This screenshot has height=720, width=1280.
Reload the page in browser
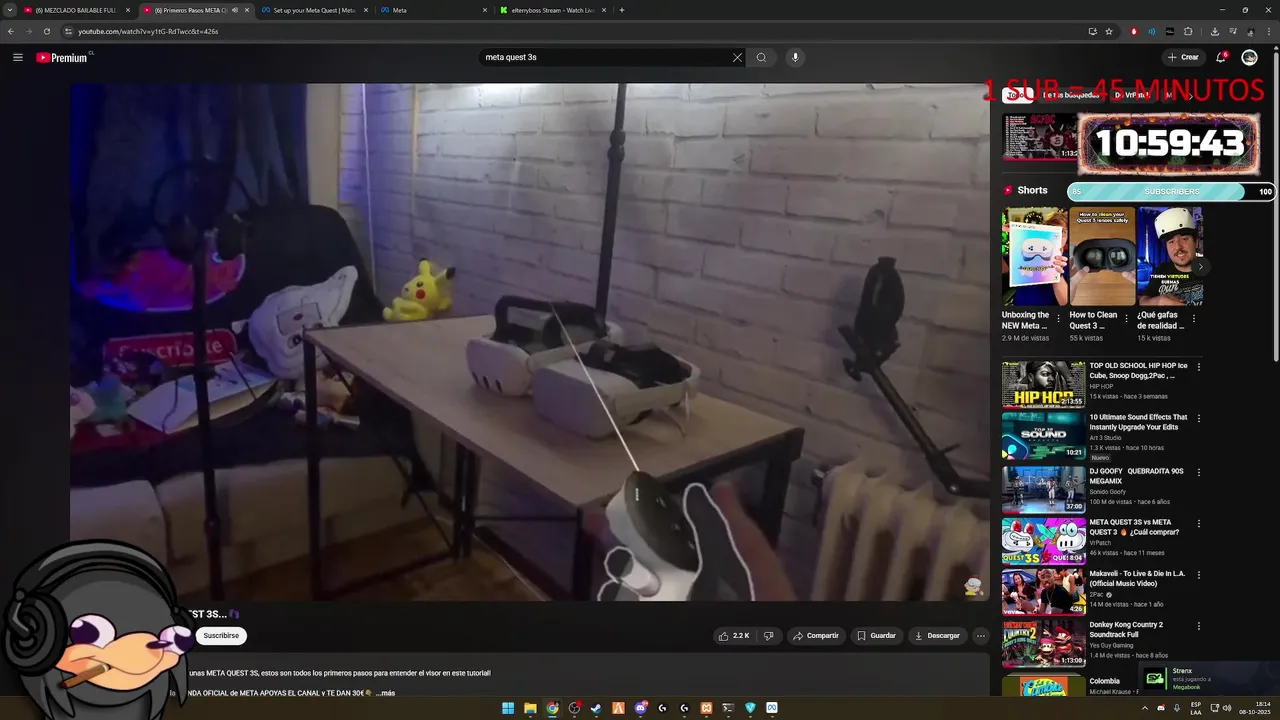(46, 31)
